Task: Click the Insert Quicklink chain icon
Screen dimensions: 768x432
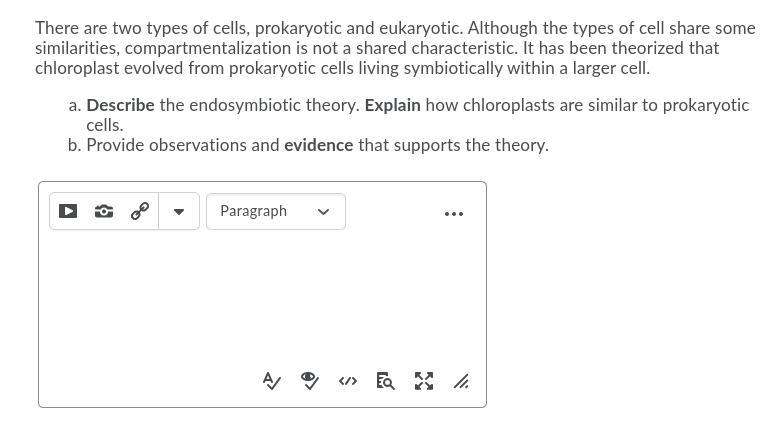Action: (140, 211)
